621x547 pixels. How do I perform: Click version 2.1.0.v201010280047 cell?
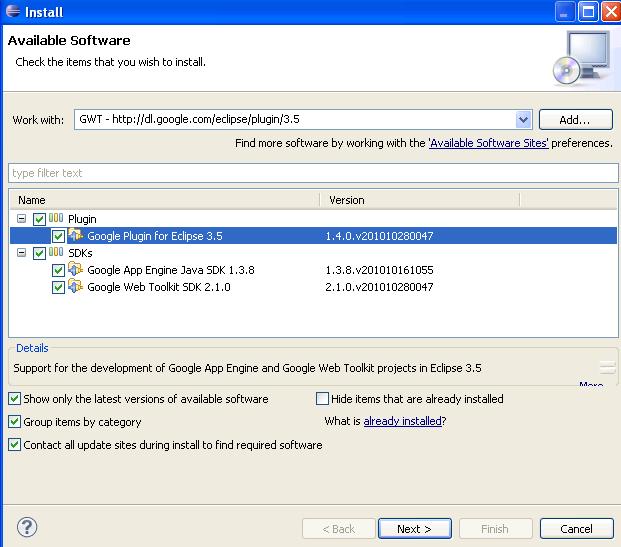[379, 287]
